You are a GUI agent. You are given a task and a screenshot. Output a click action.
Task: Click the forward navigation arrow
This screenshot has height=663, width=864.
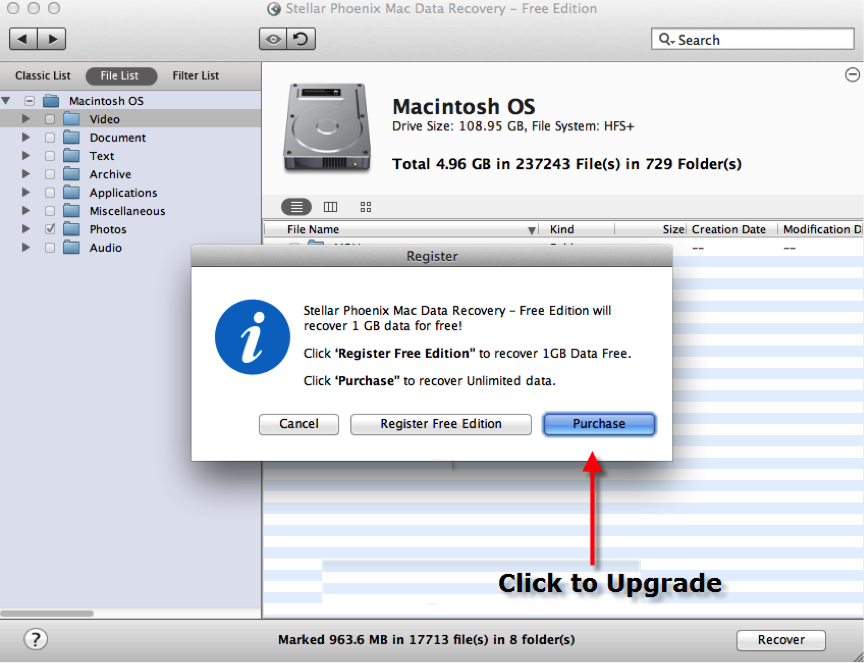pyautogui.click(x=52, y=39)
